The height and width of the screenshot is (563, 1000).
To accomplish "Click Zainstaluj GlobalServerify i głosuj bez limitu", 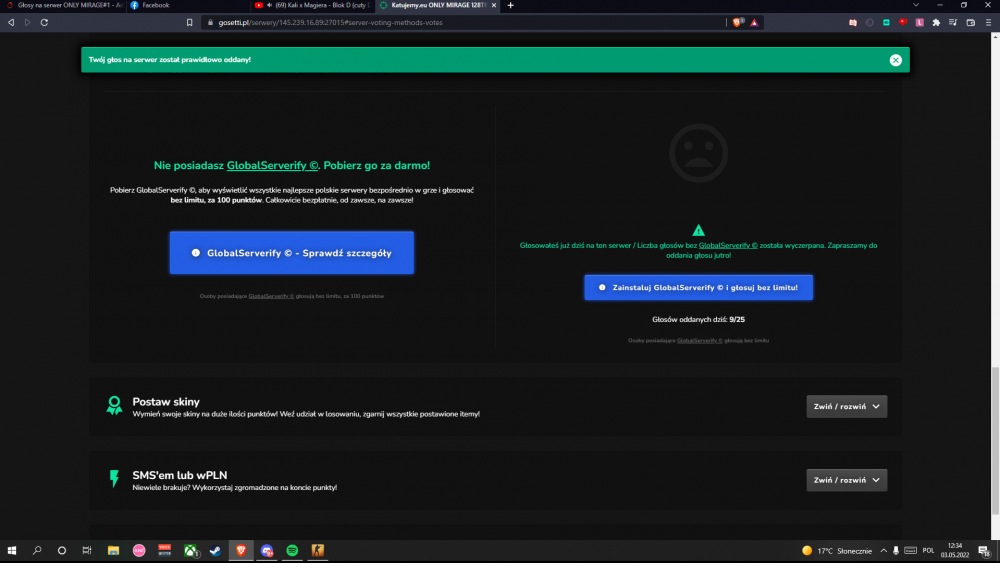I will [698, 288].
